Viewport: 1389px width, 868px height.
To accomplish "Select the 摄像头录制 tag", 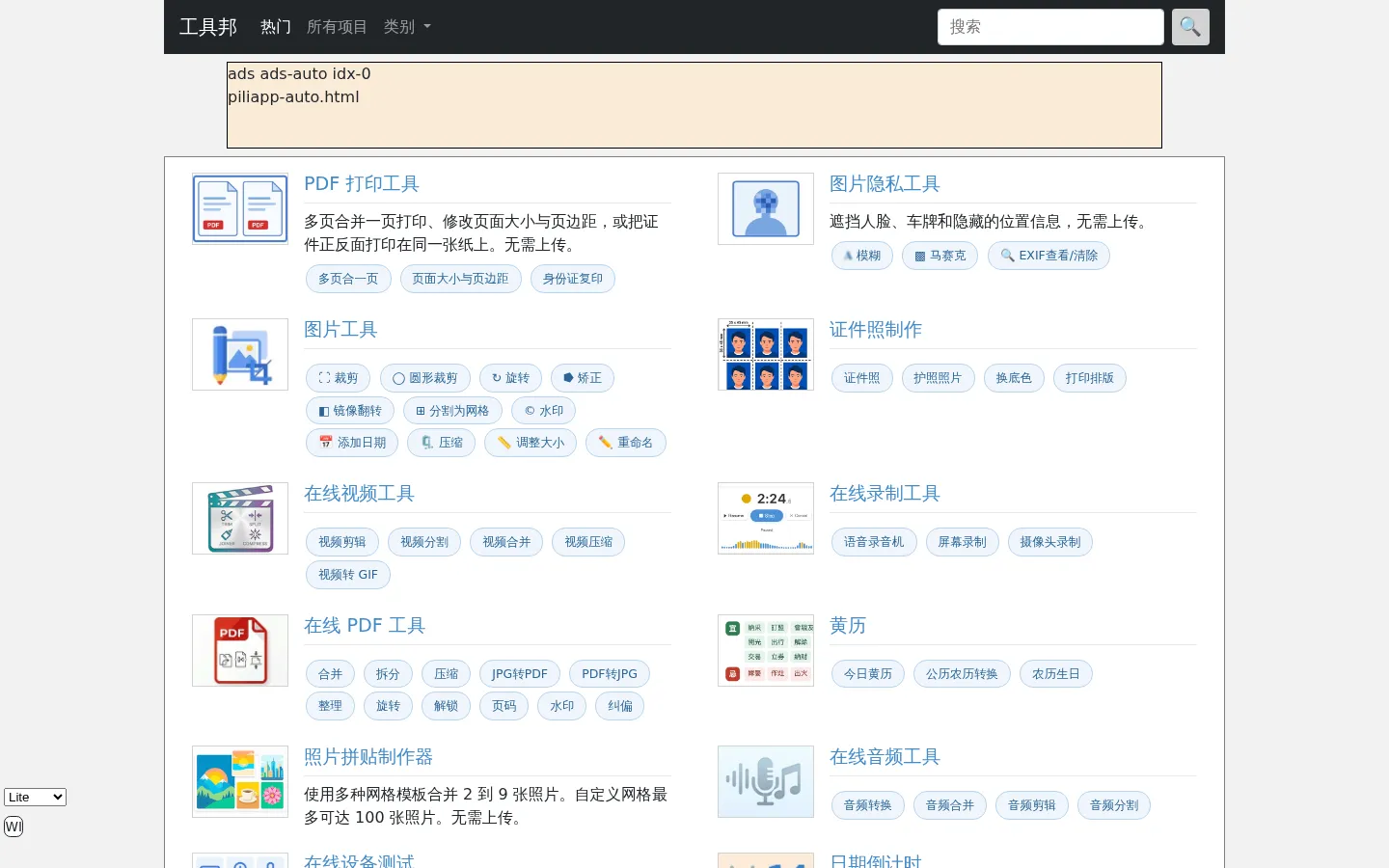I will tap(1050, 542).
